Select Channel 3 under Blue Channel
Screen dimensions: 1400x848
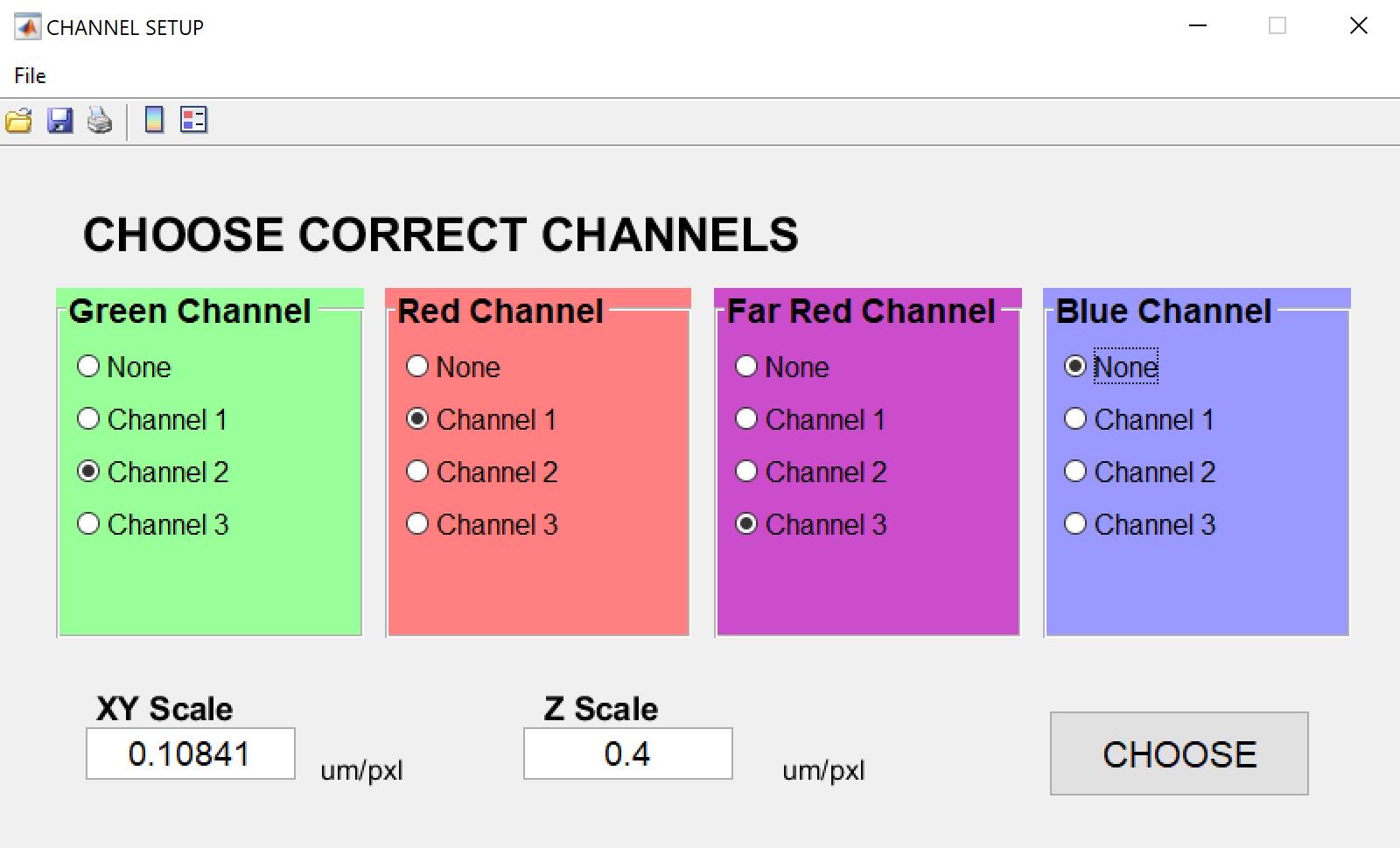[1075, 524]
